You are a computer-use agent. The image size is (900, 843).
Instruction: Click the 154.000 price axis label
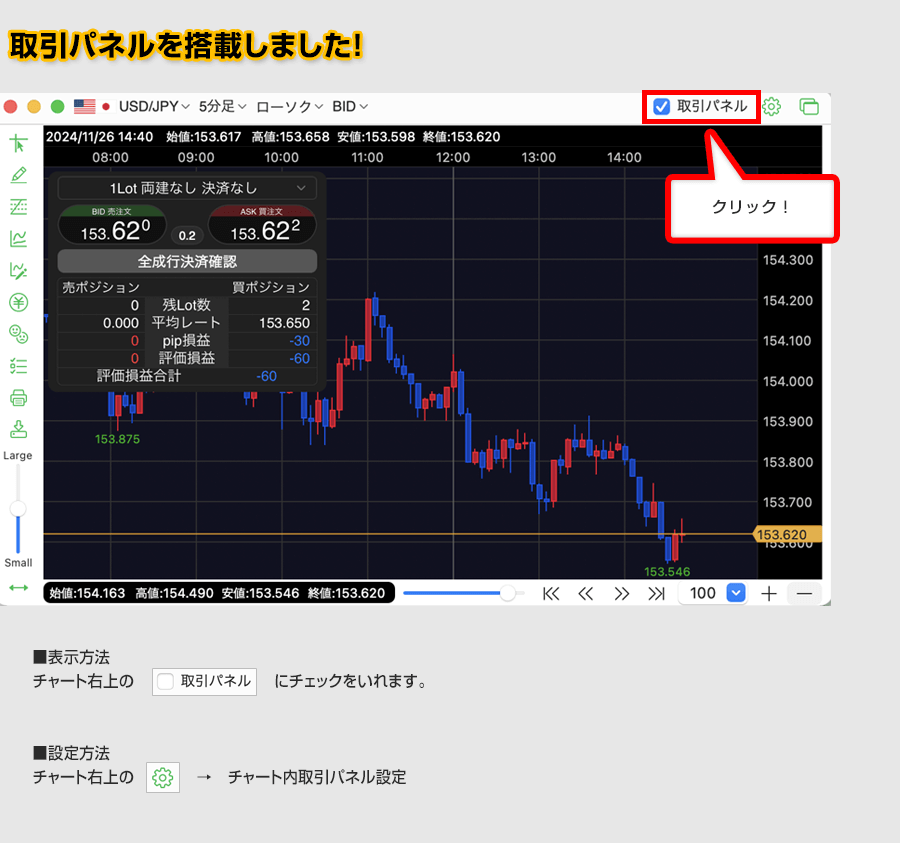pos(788,381)
